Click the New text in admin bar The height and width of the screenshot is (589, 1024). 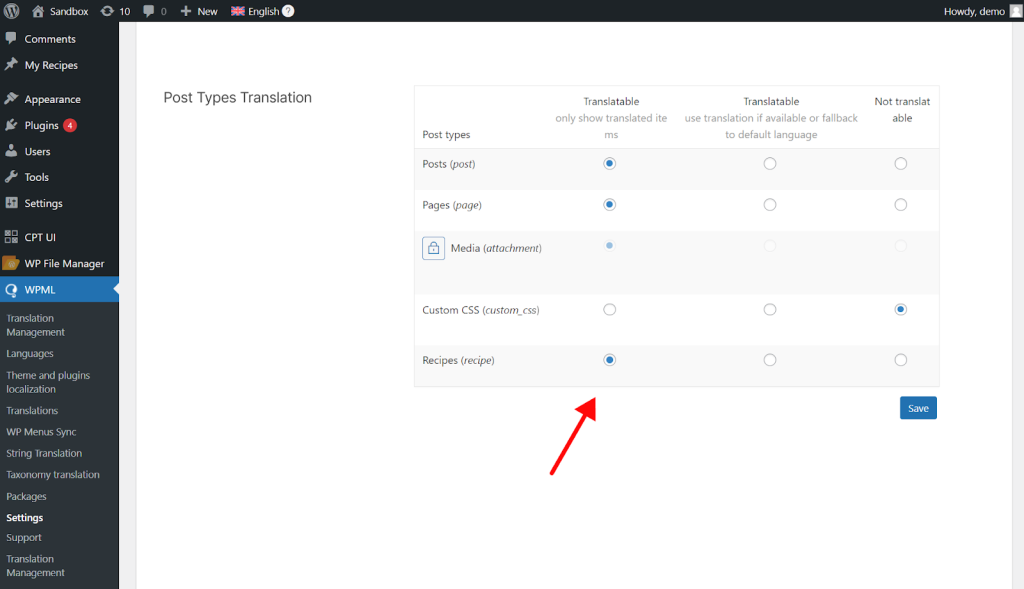(x=207, y=11)
